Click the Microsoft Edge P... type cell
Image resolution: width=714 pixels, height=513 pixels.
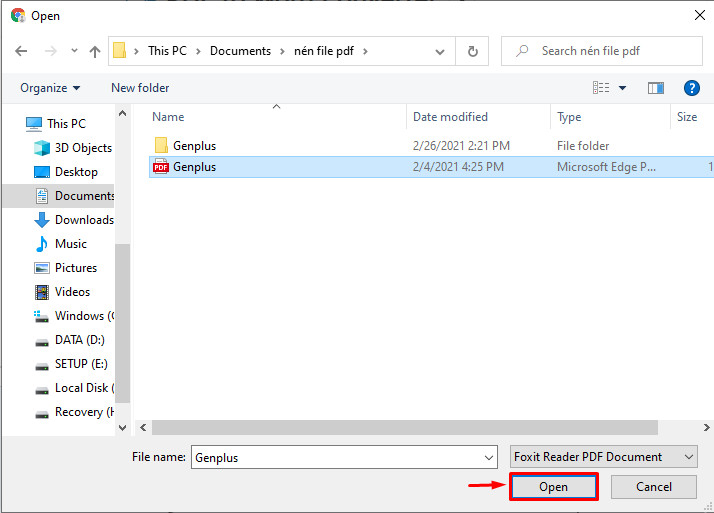click(606, 167)
